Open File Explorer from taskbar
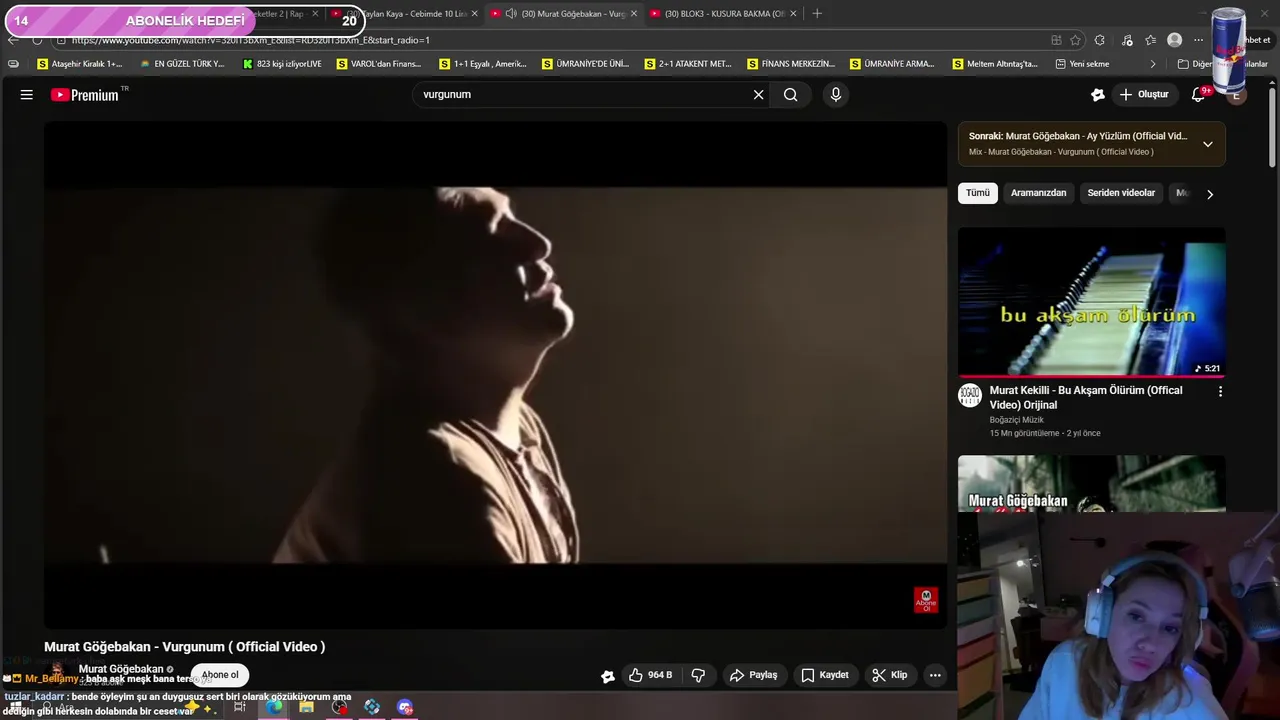 tap(306, 707)
